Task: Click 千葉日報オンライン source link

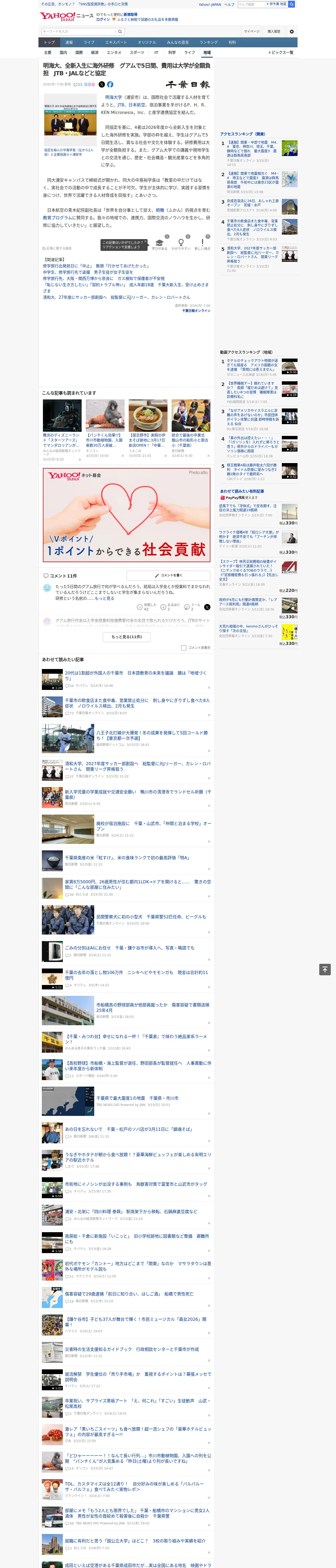Action: point(196,310)
